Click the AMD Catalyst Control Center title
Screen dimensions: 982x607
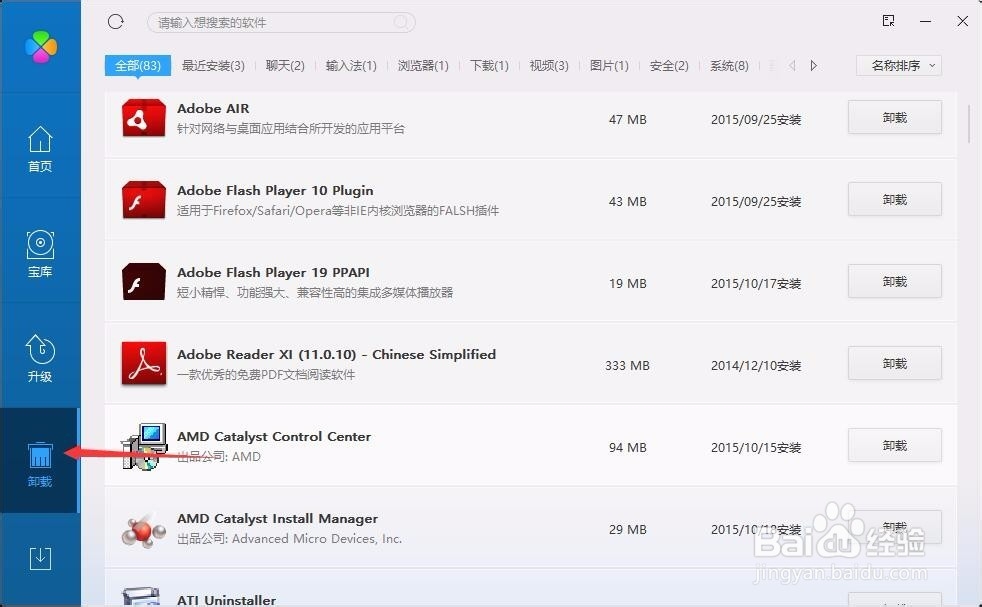274,437
